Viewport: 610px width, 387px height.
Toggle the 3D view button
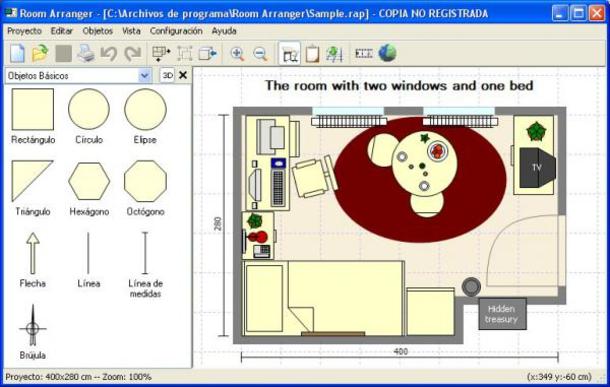(167, 75)
